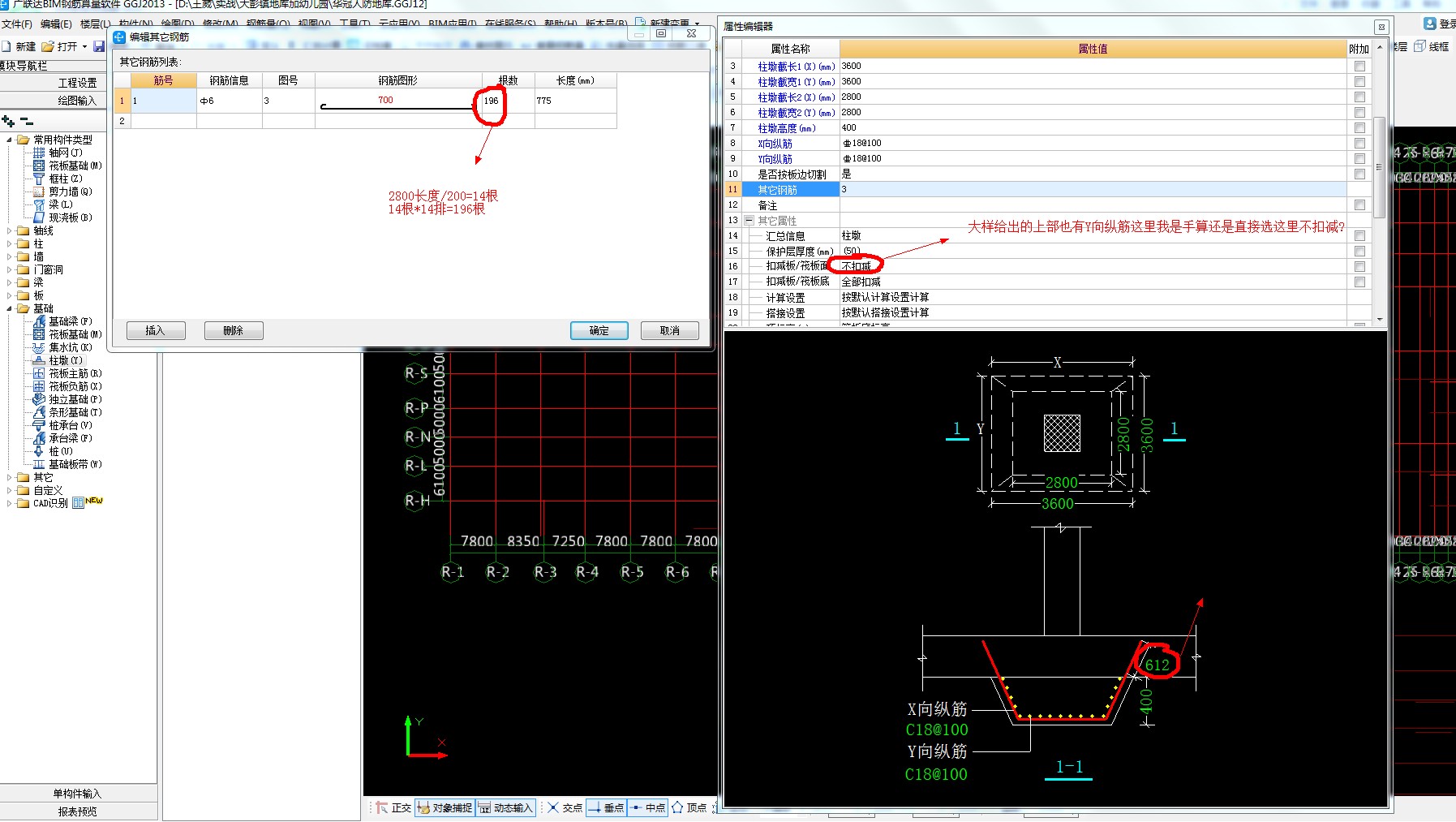Viewport: 1456px width, 822px height.
Task: Collapse 其它属性 group in property editor
Action: [749, 221]
